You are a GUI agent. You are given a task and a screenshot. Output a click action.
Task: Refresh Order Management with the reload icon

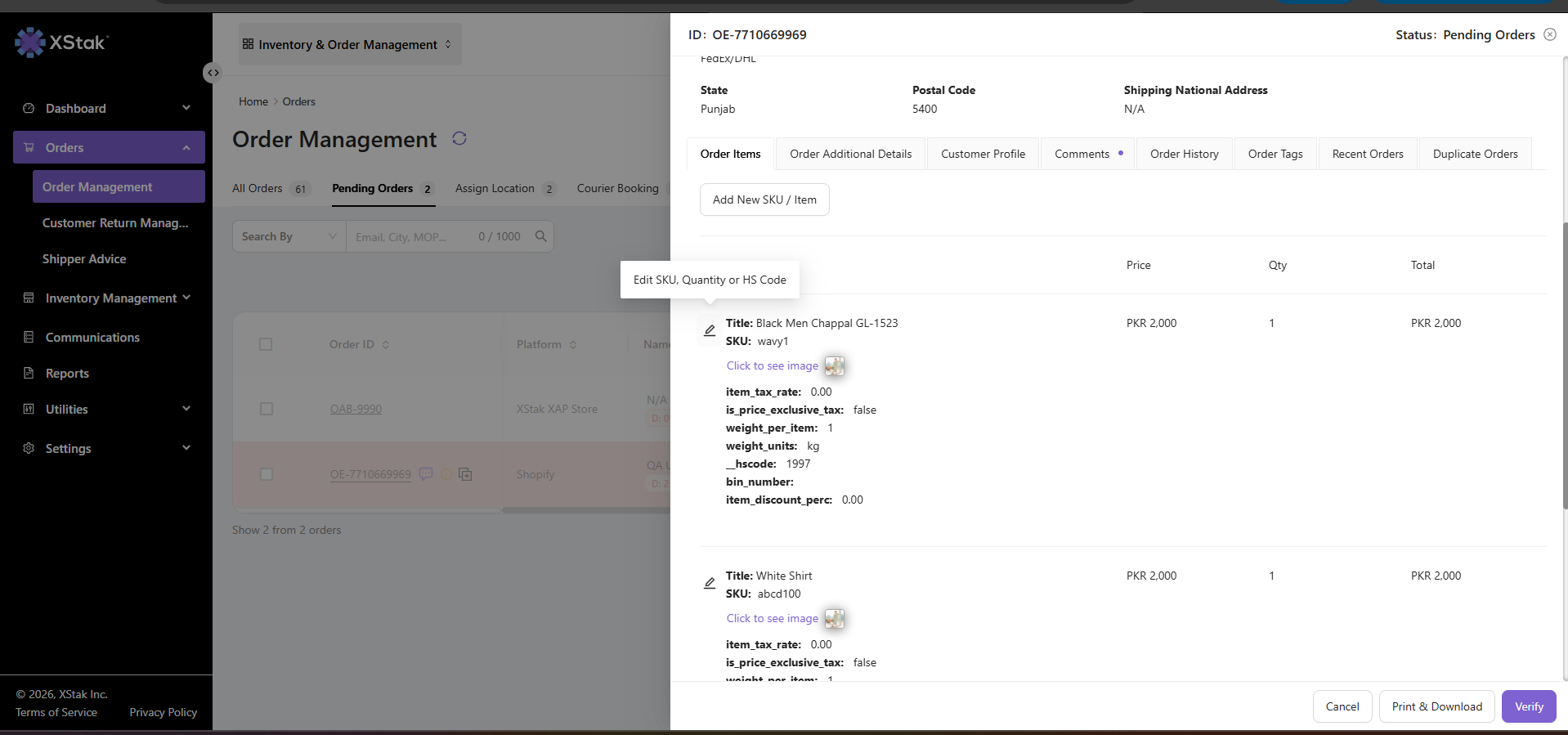459,138
